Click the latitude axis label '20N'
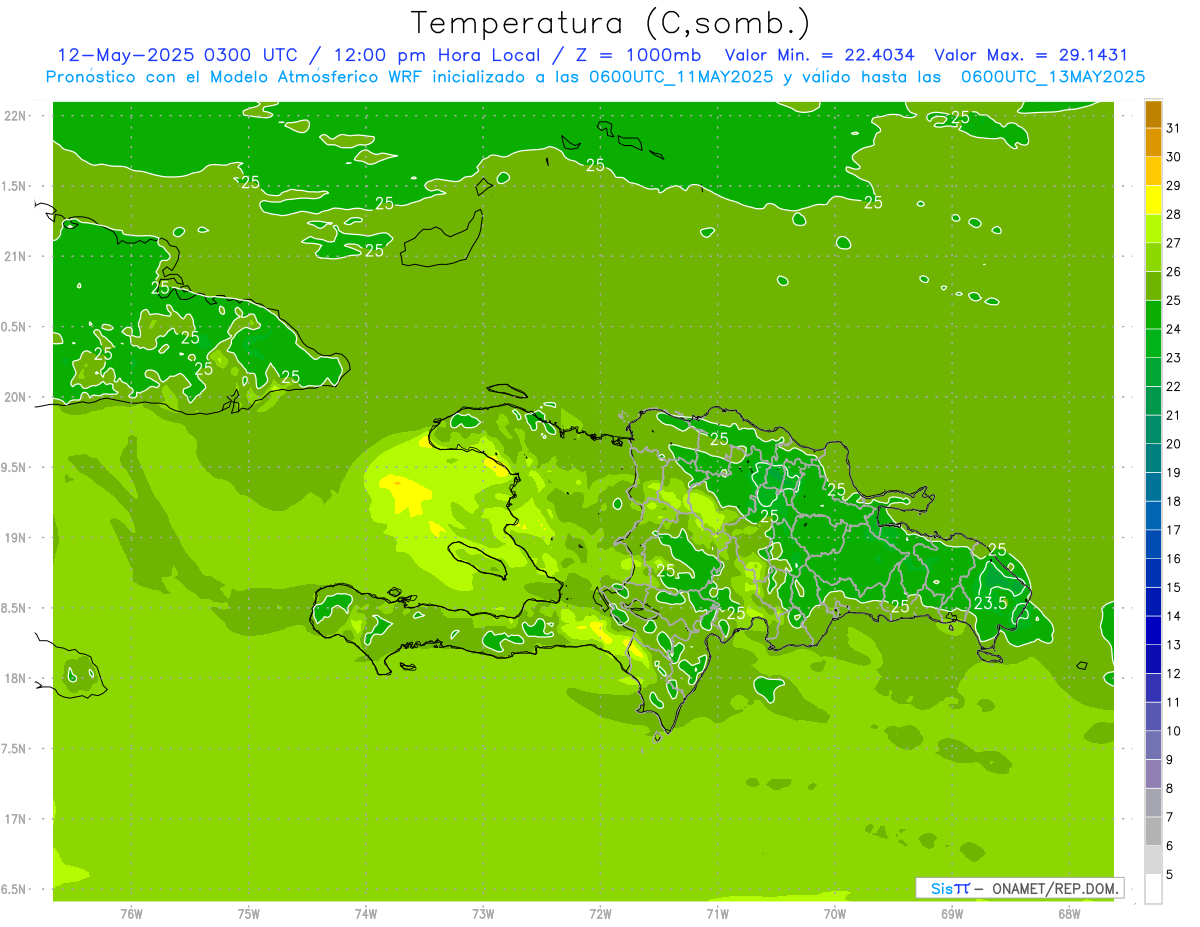This screenshot has width=1200, height=927. (16, 397)
